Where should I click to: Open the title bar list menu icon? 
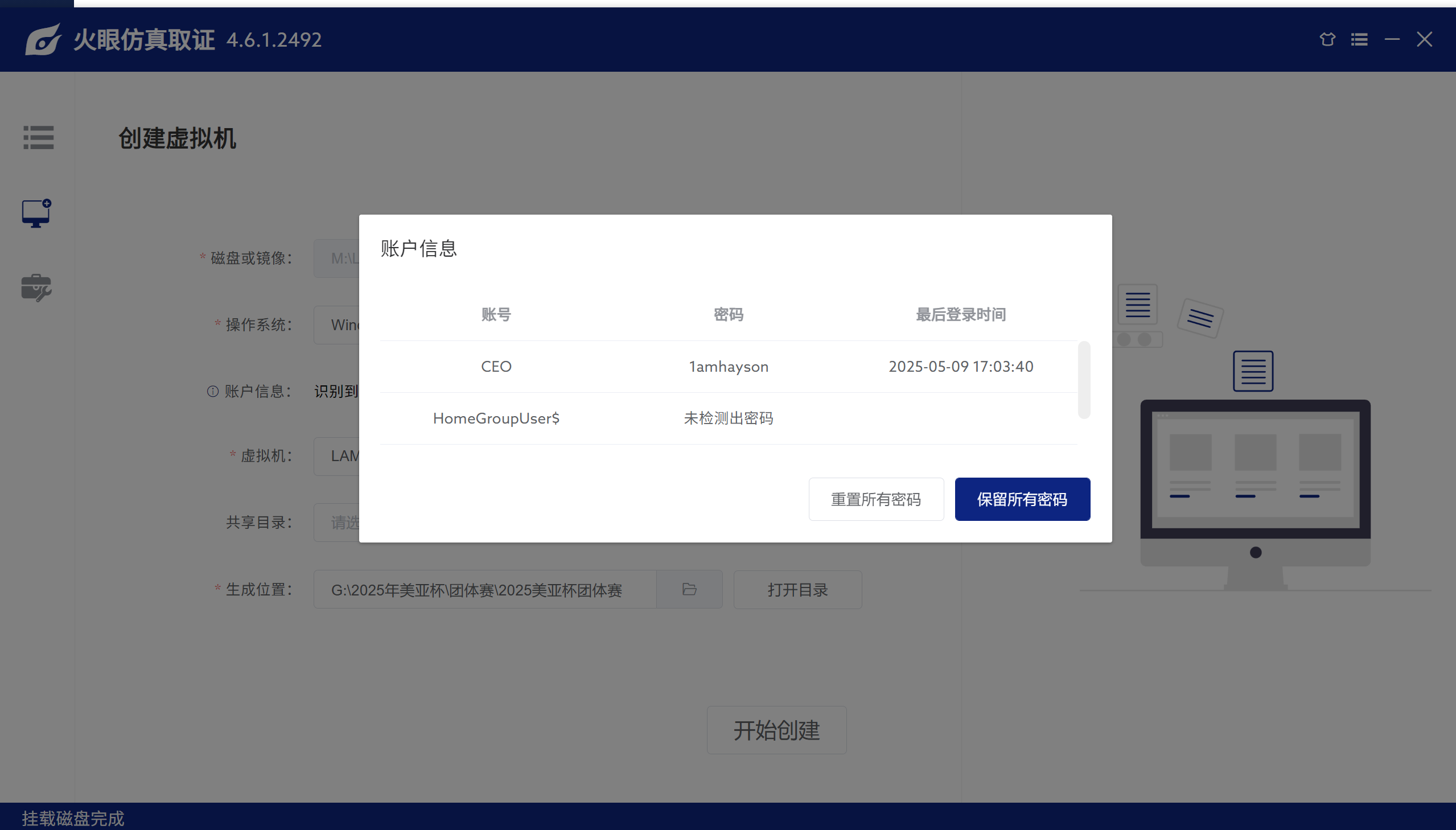point(1359,39)
